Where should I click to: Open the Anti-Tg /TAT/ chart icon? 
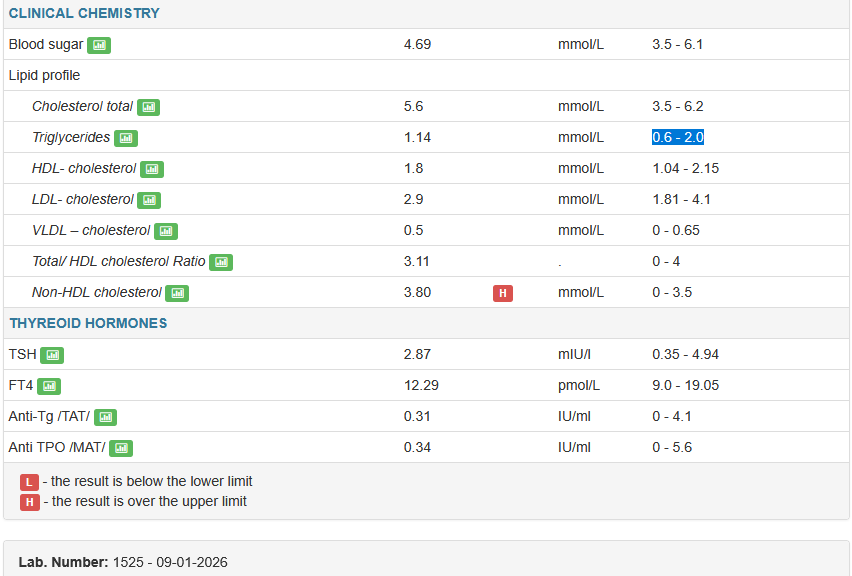click(x=105, y=417)
